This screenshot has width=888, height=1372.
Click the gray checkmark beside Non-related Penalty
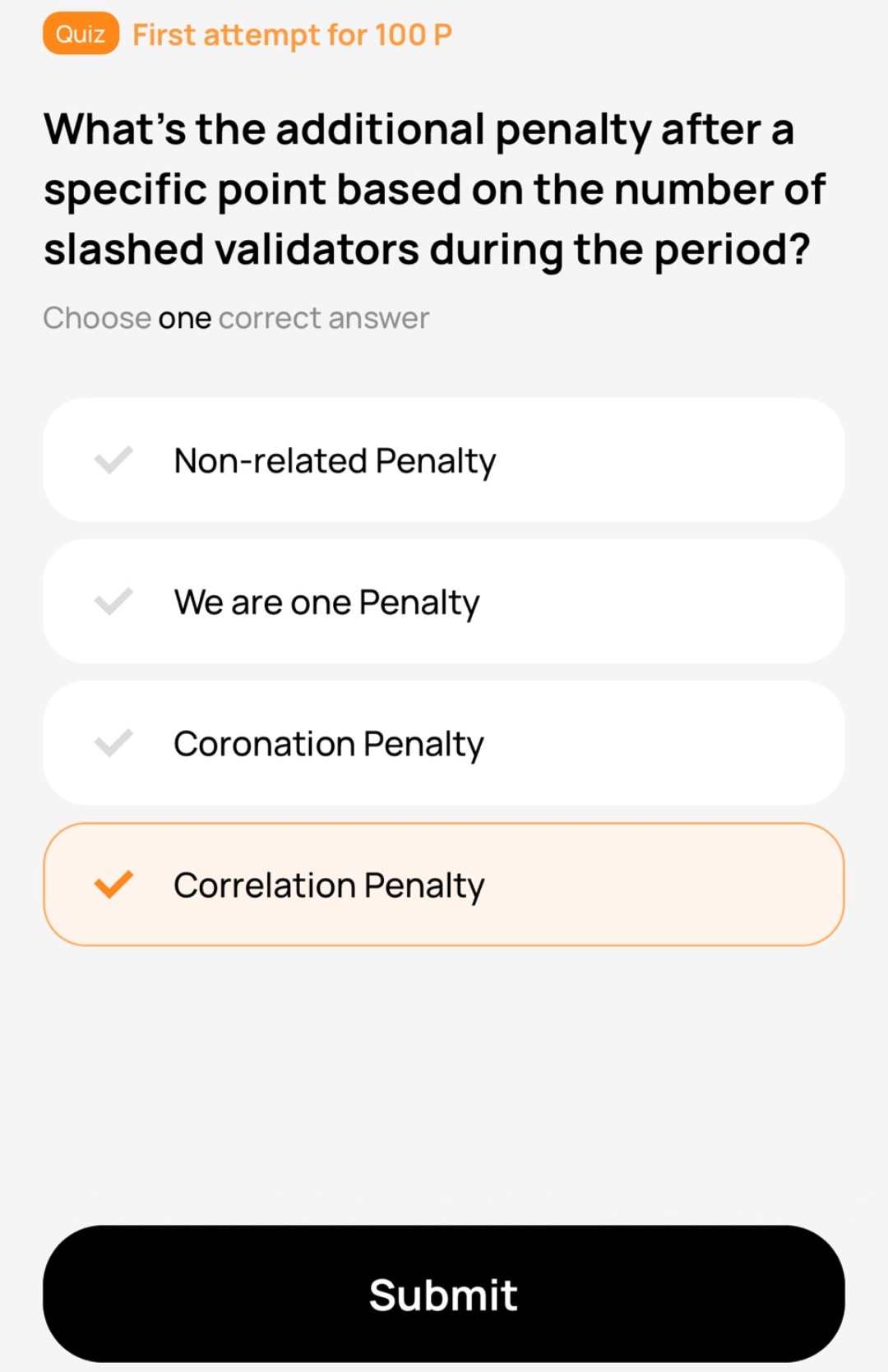(113, 460)
